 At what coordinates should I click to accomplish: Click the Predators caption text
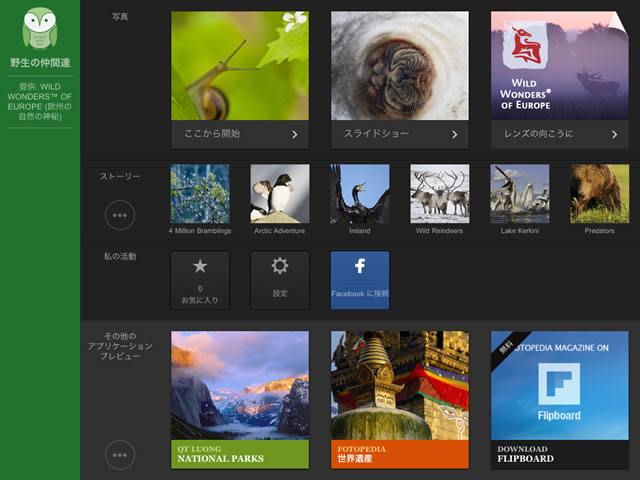coord(600,231)
